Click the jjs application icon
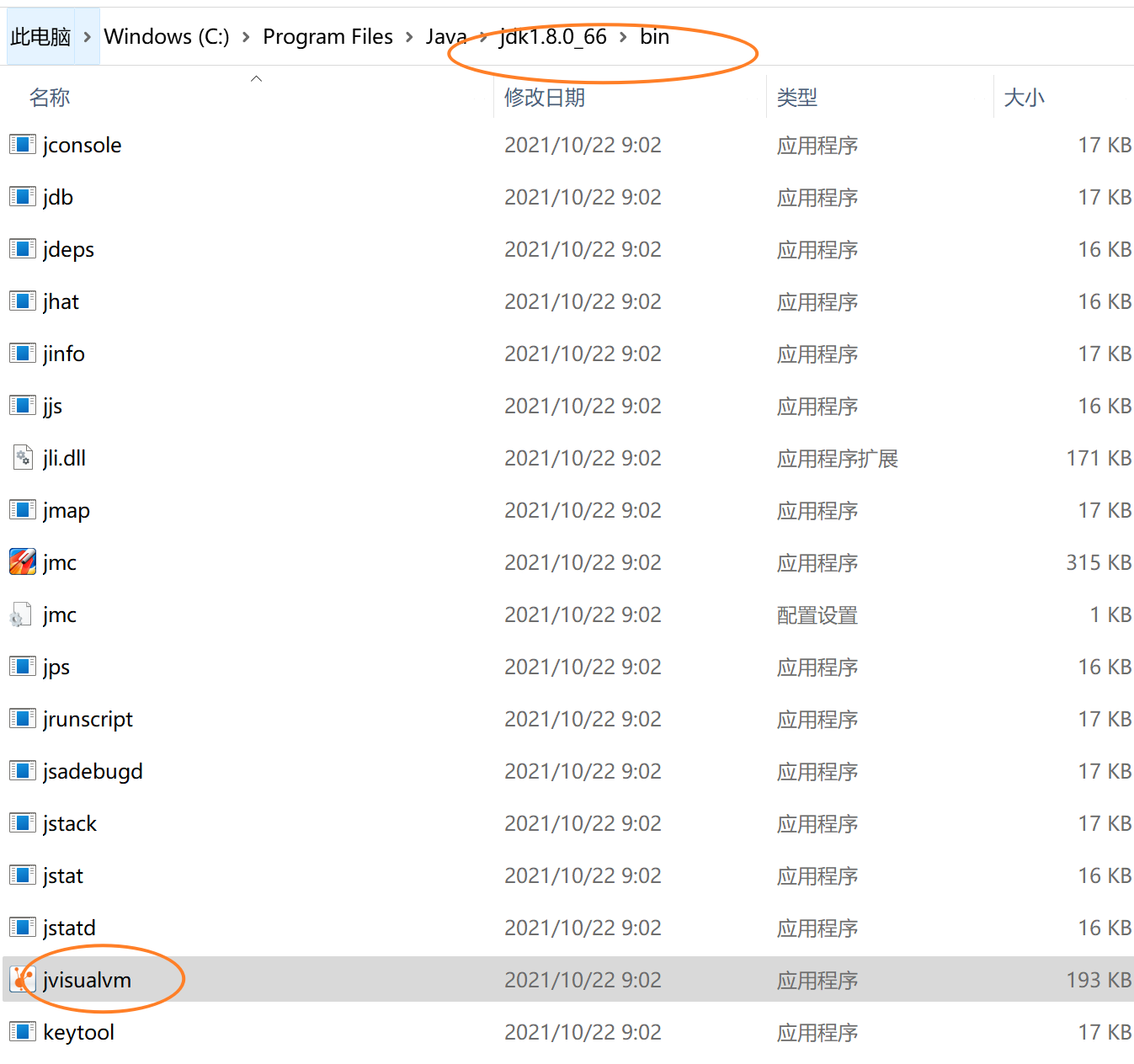This screenshot has width=1134, height=1064. pyautogui.click(x=23, y=405)
